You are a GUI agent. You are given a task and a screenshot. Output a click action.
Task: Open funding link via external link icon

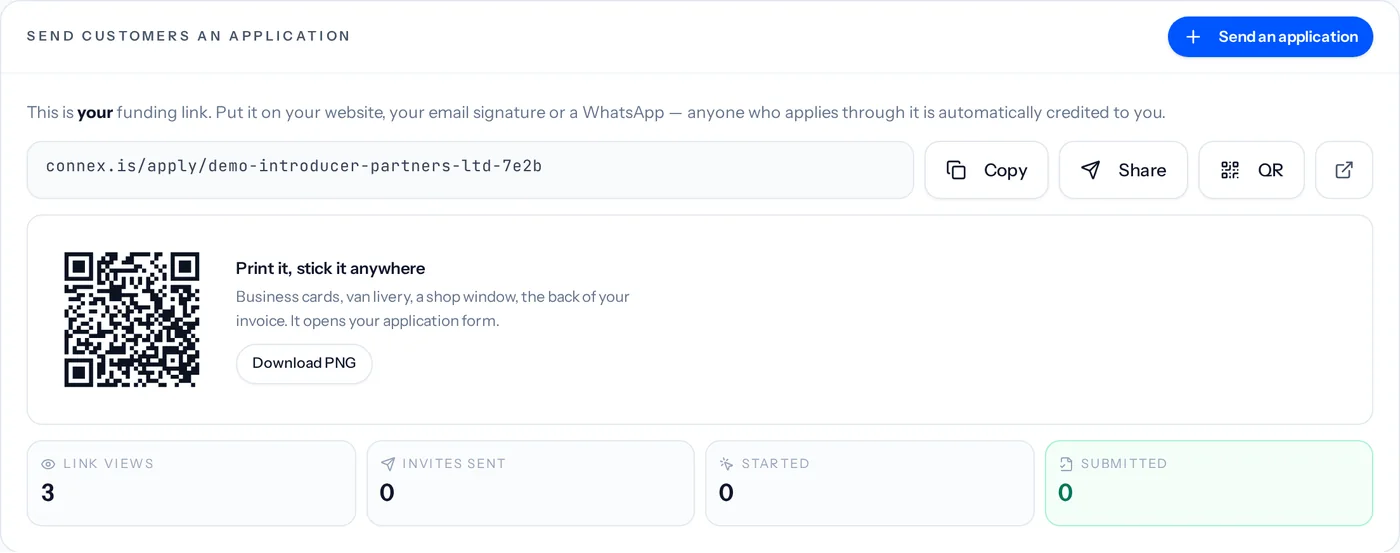point(1344,170)
